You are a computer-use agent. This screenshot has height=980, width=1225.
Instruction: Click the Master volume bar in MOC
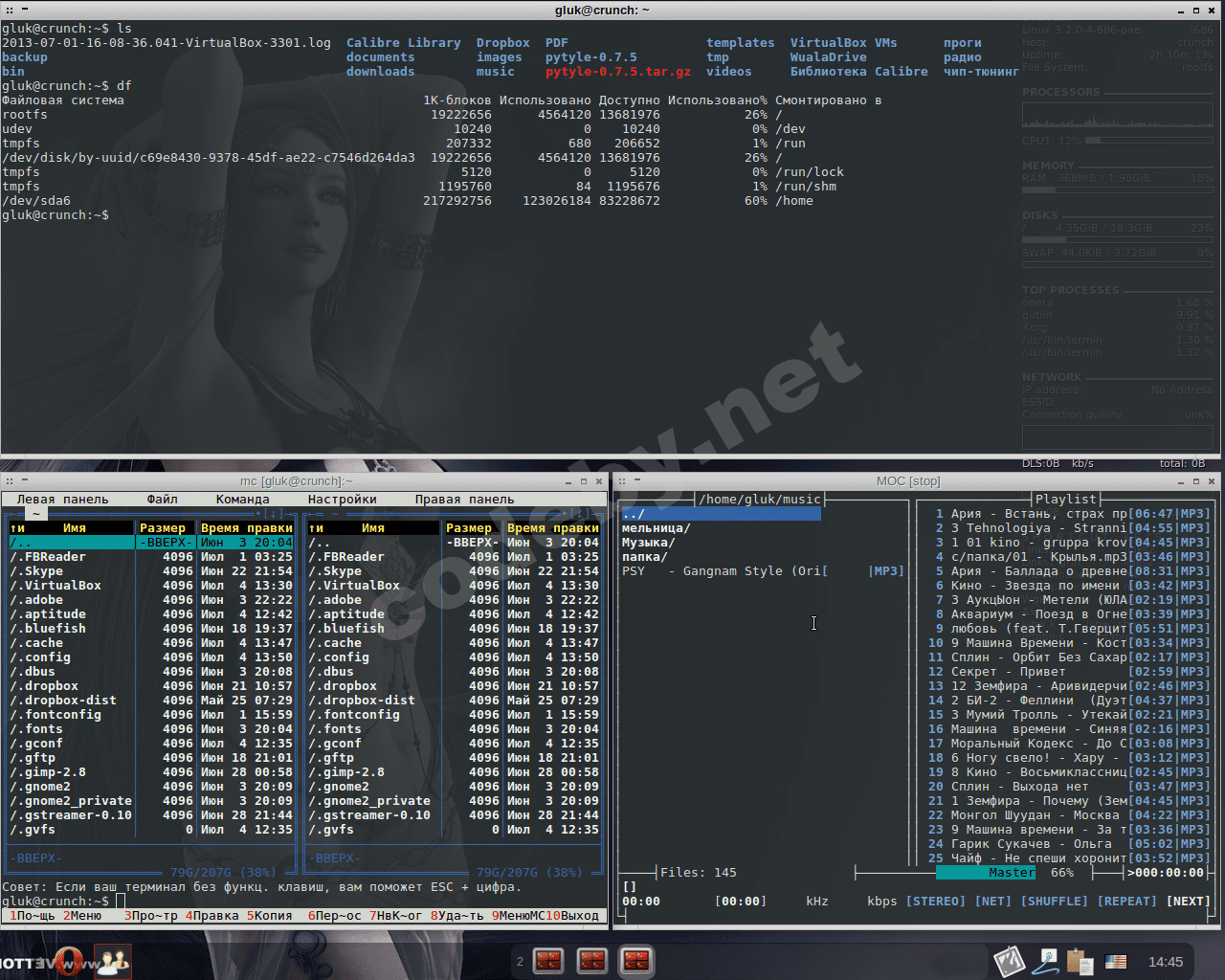[986, 873]
